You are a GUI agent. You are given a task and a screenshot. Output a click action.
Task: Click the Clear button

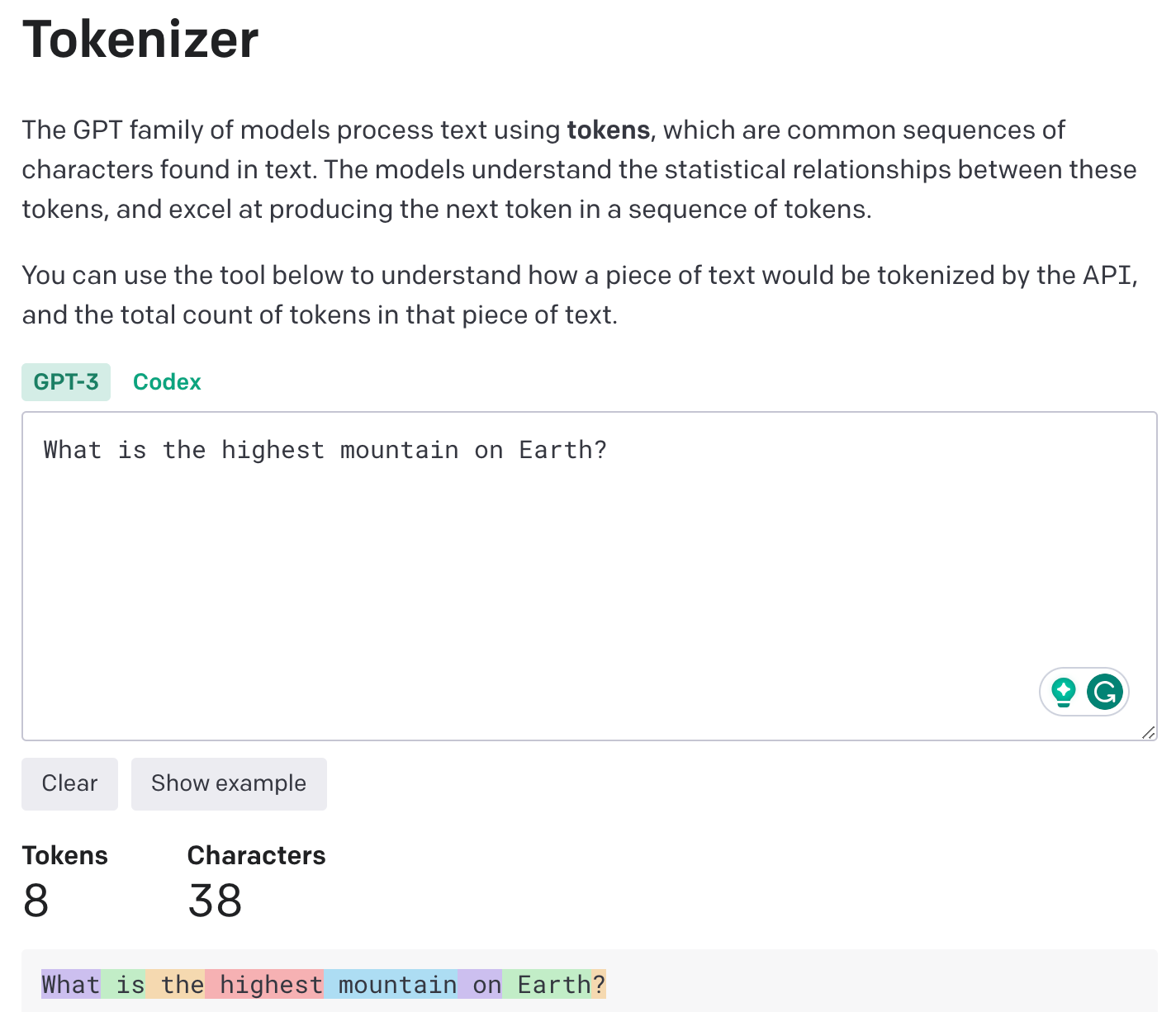69,783
